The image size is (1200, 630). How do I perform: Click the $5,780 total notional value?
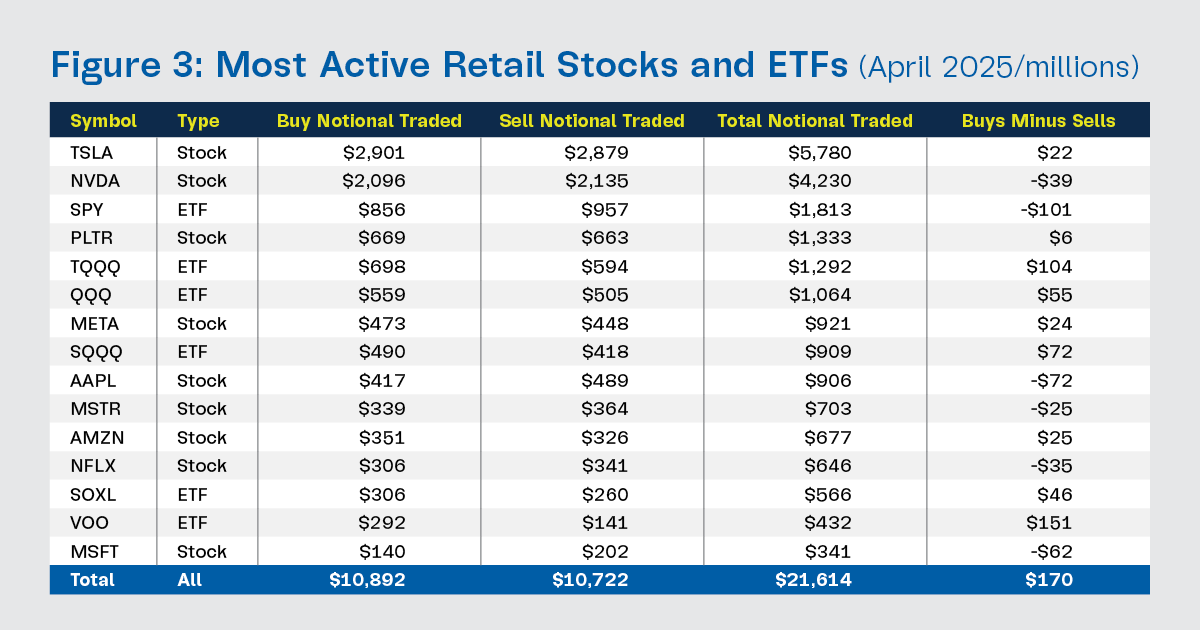(824, 153)
